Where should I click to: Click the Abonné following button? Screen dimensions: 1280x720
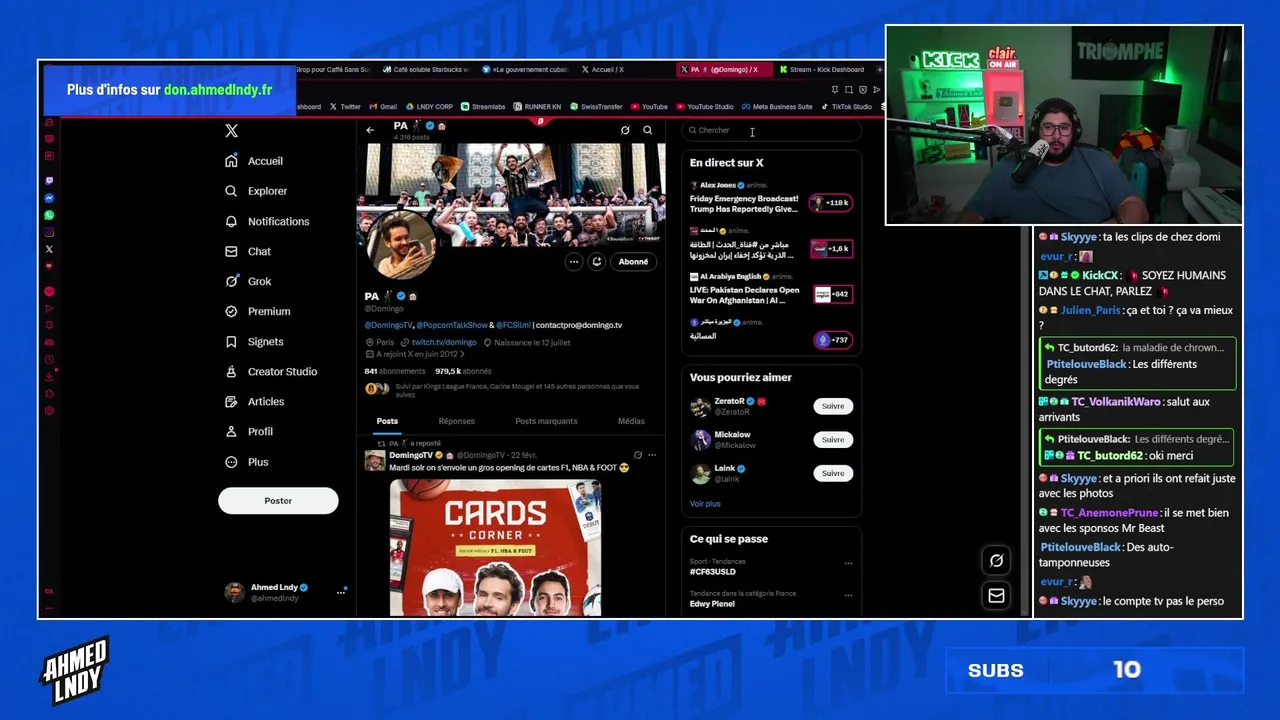(633, 262)
